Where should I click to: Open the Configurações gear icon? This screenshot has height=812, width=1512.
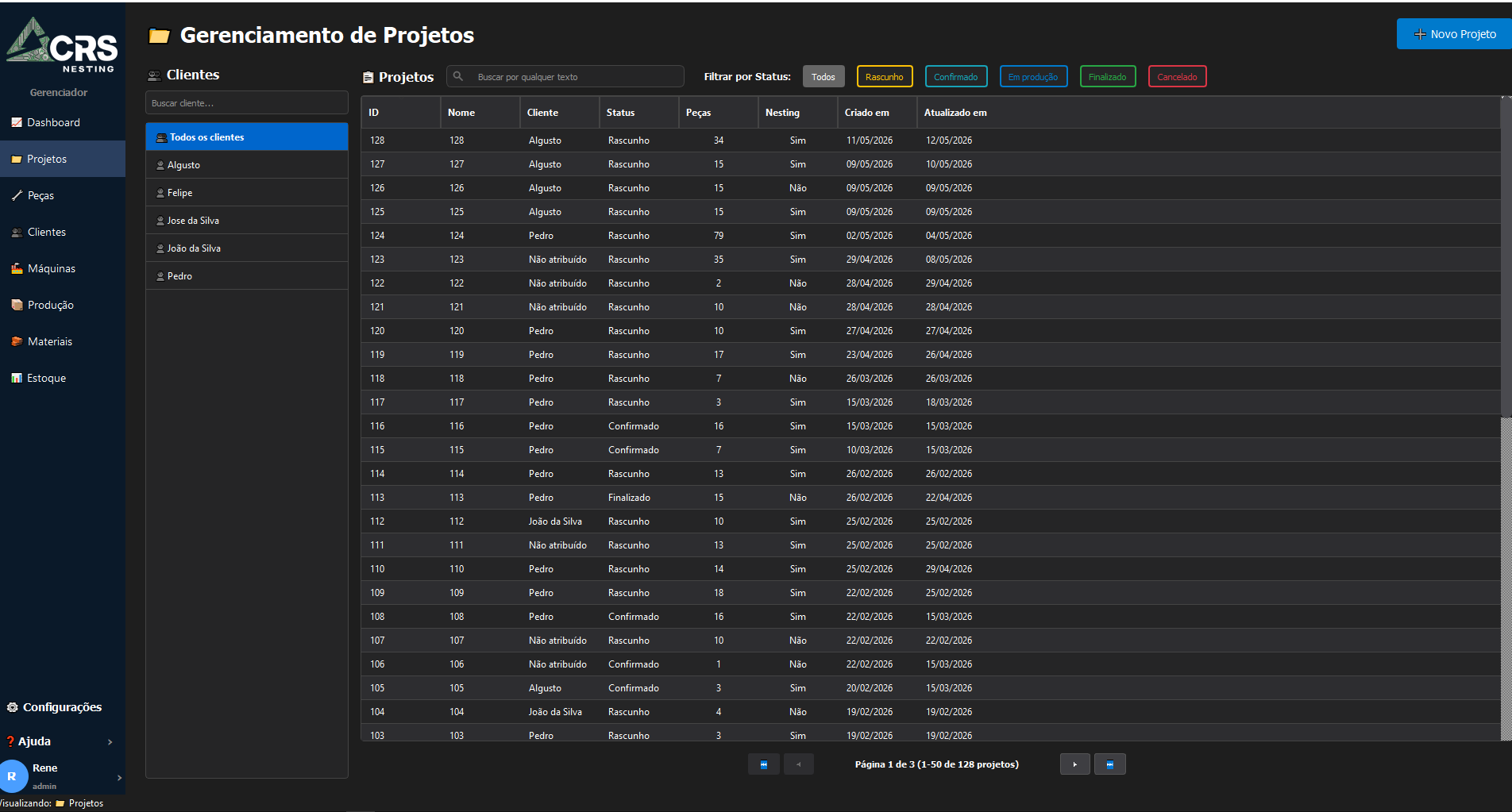point(12,707)
